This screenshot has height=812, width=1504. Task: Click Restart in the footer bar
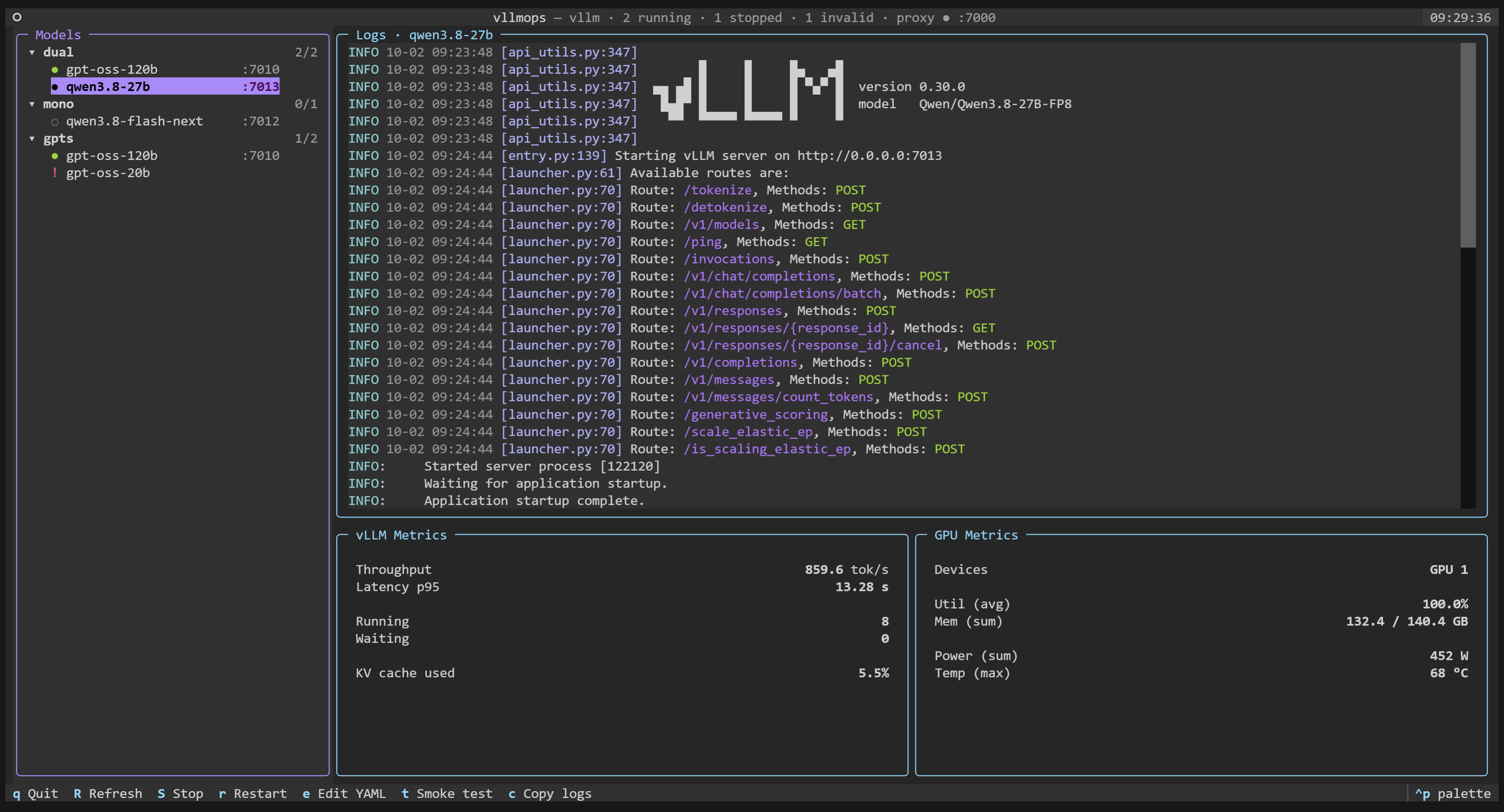click(253, 794)
